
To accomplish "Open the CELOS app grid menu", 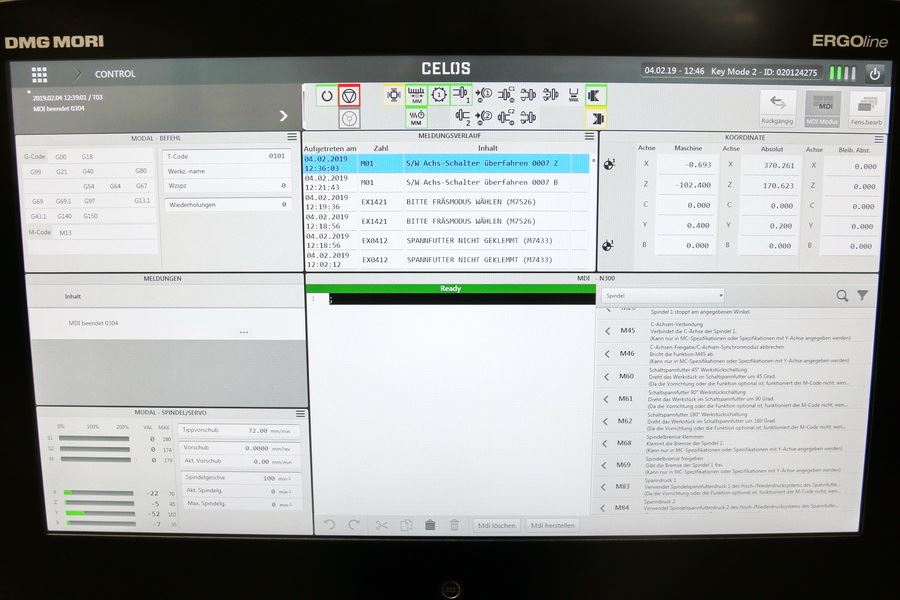I will click(x=39, y=74).
